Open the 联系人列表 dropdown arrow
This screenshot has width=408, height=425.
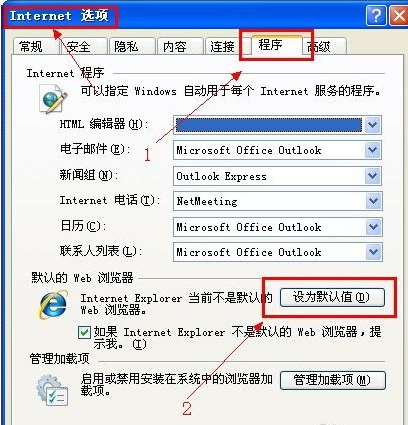pyautogui.click(x=373, y=252)
